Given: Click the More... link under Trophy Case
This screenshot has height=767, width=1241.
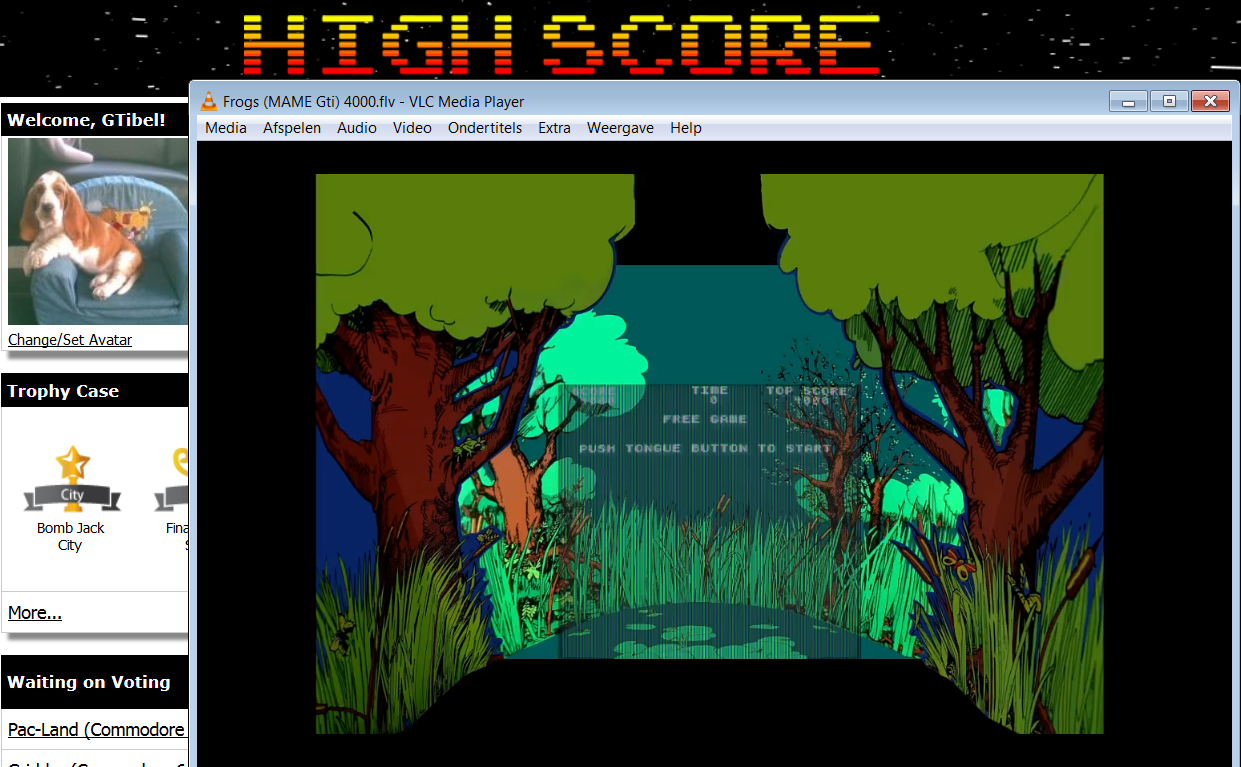Looking at the screenshot, I should coord(35,613).
